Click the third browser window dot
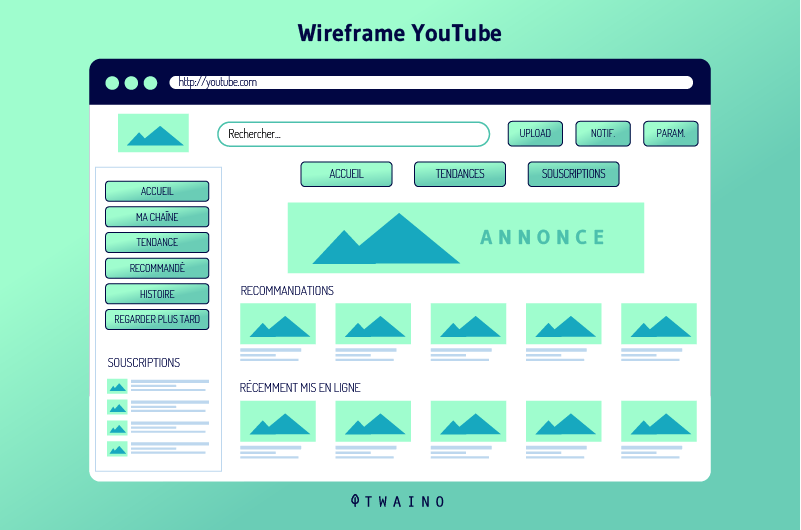The image size is (801, 530). (x=150, y=83)
